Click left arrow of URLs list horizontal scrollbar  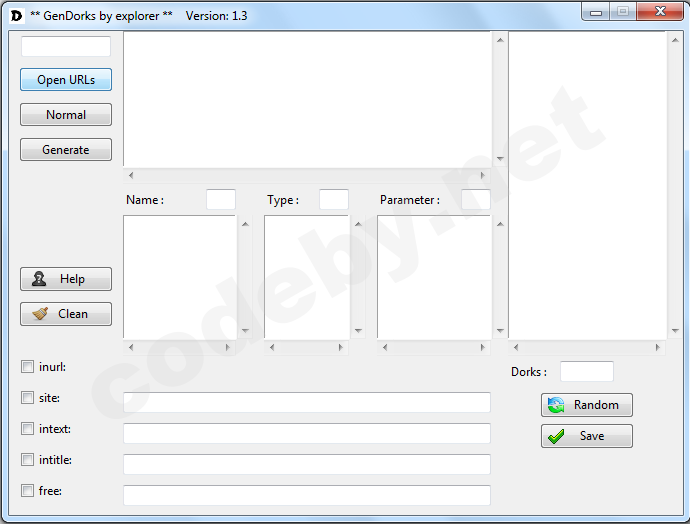pos(131,176)
